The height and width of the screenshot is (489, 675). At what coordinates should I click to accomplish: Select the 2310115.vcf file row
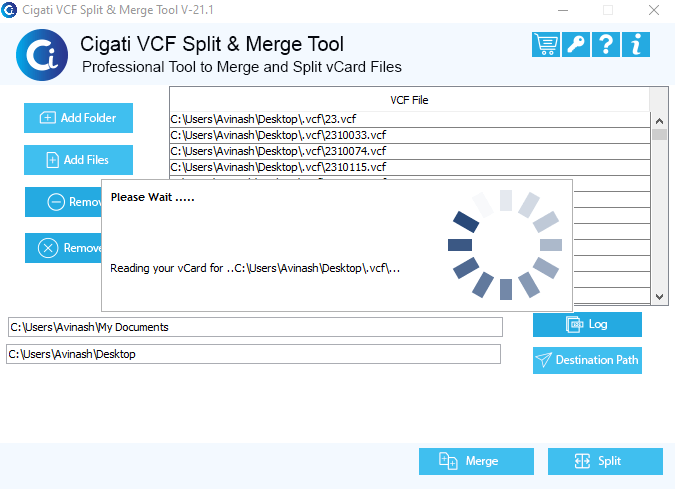point(409,167)
